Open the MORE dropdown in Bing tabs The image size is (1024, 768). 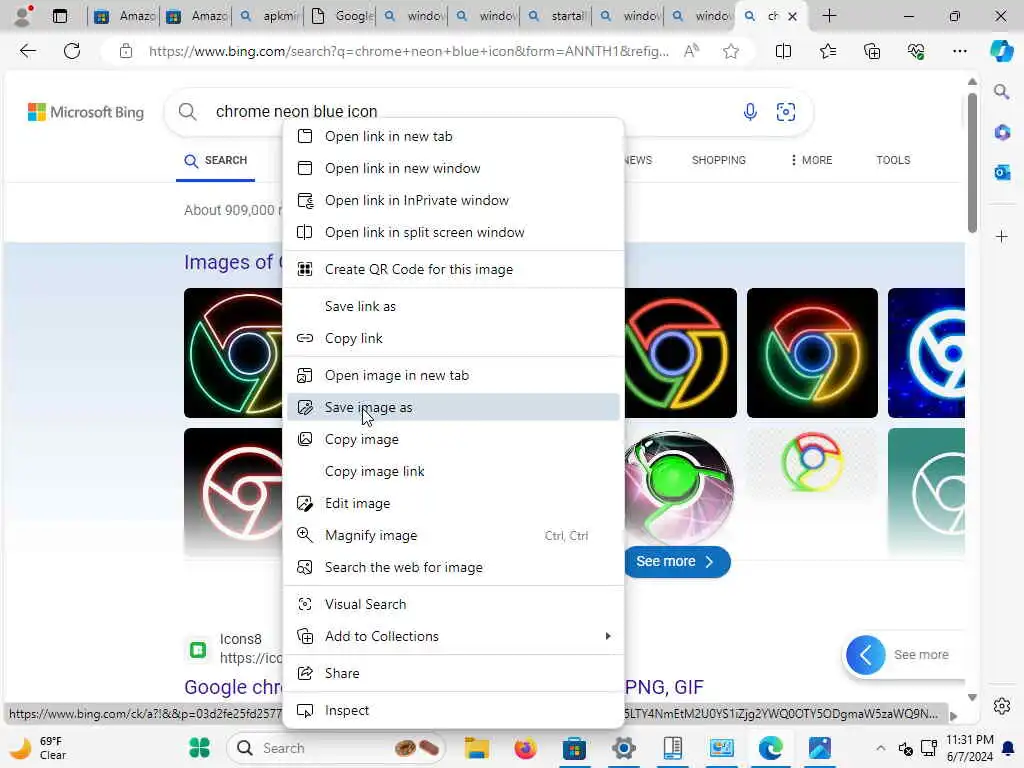[x=811, y=160]
